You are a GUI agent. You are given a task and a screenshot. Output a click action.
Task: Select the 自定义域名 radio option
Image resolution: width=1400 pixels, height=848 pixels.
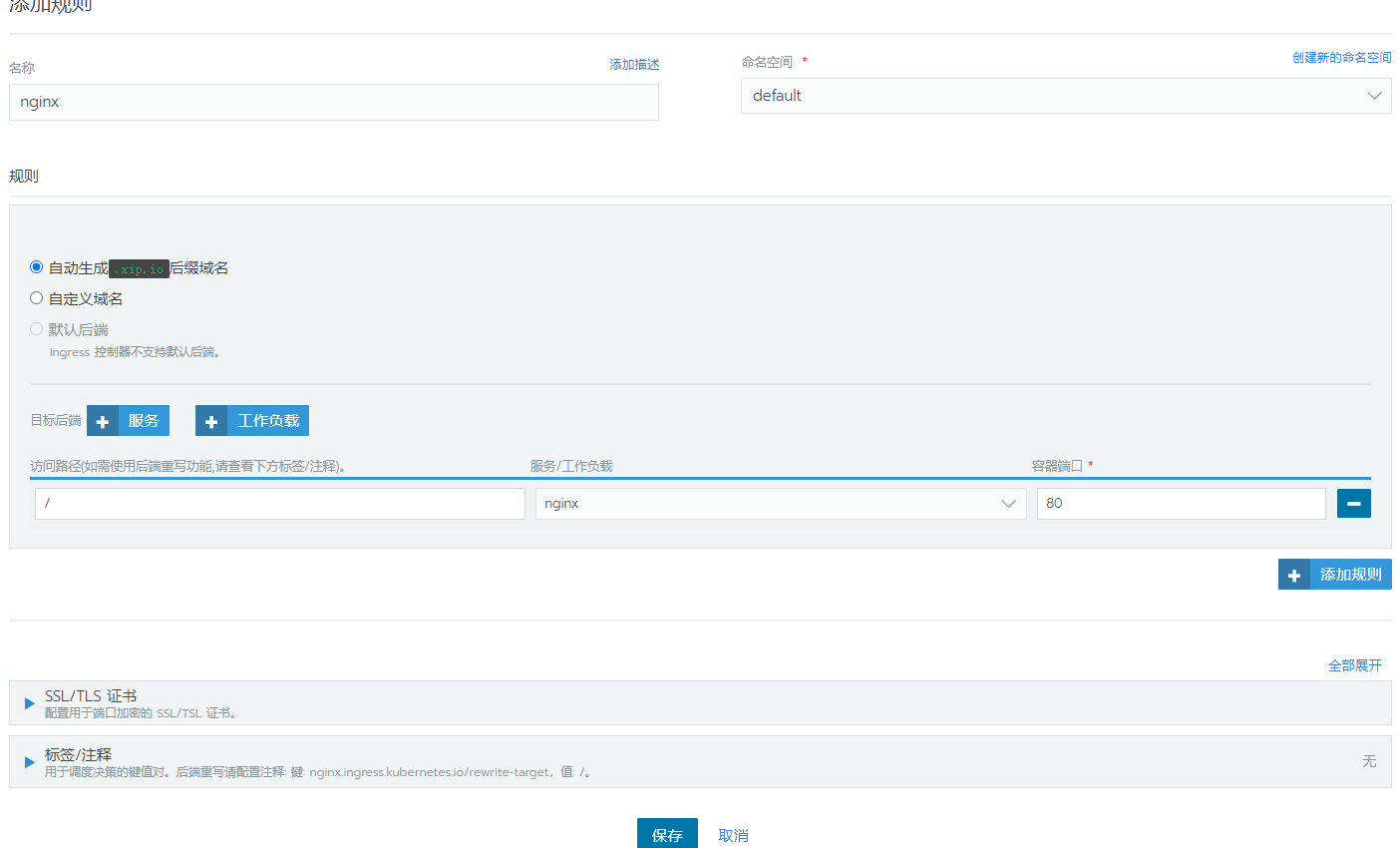[37, 298]
